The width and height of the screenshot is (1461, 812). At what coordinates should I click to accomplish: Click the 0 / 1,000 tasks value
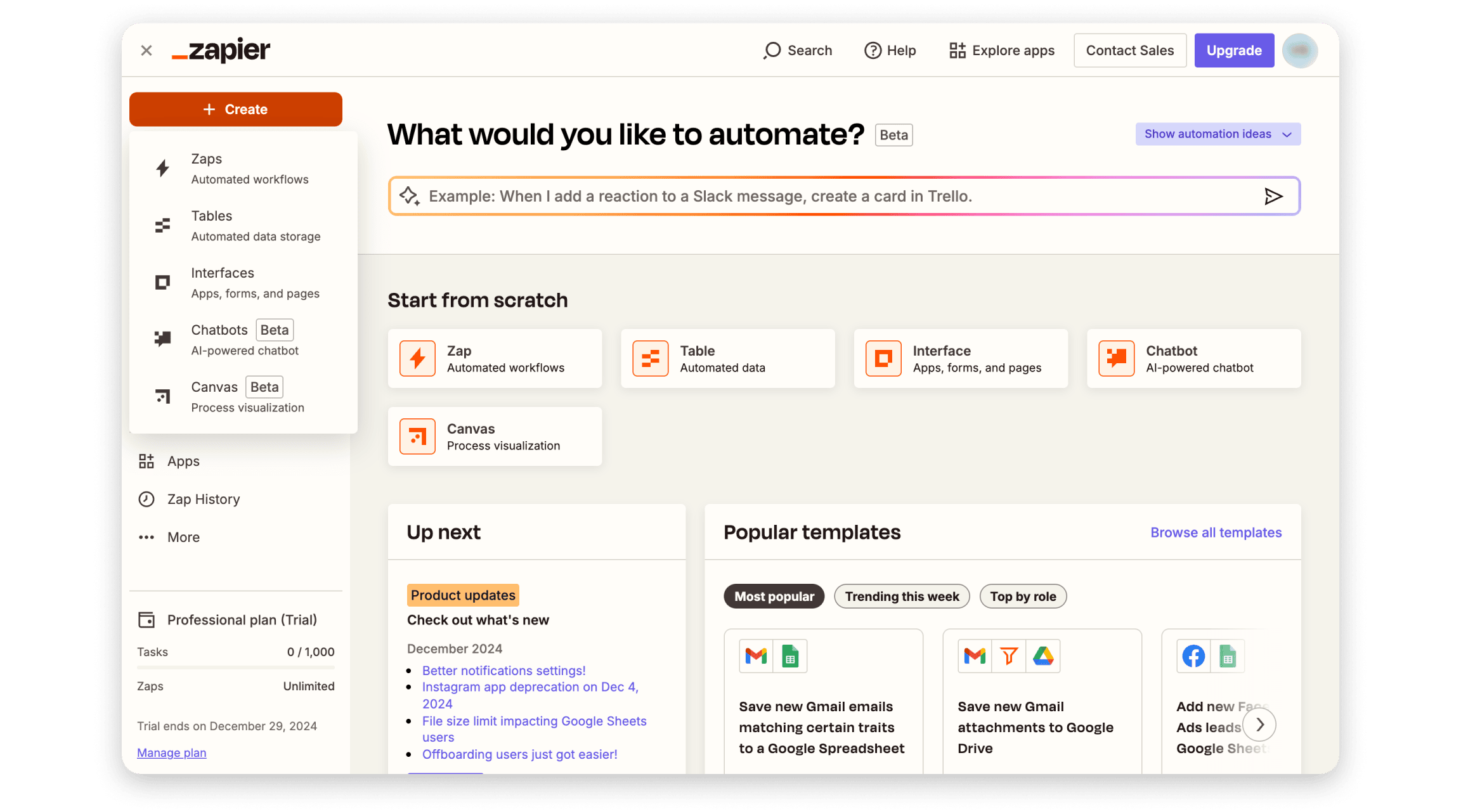click(311, 652)
